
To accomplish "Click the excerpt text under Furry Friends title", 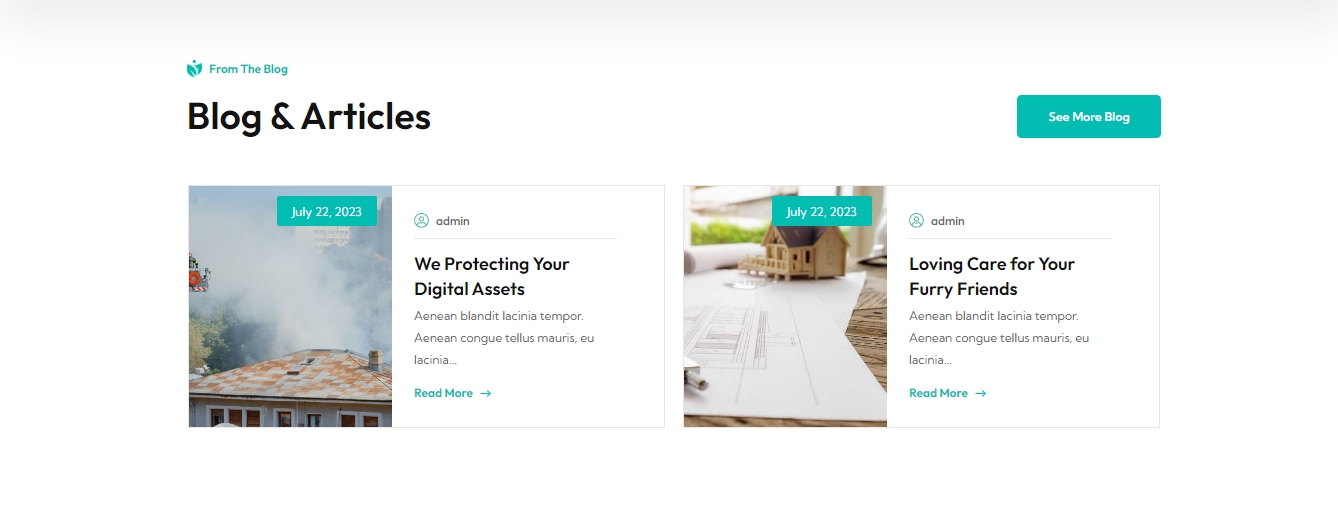I will pyautogui.click(x=999, y=338).
